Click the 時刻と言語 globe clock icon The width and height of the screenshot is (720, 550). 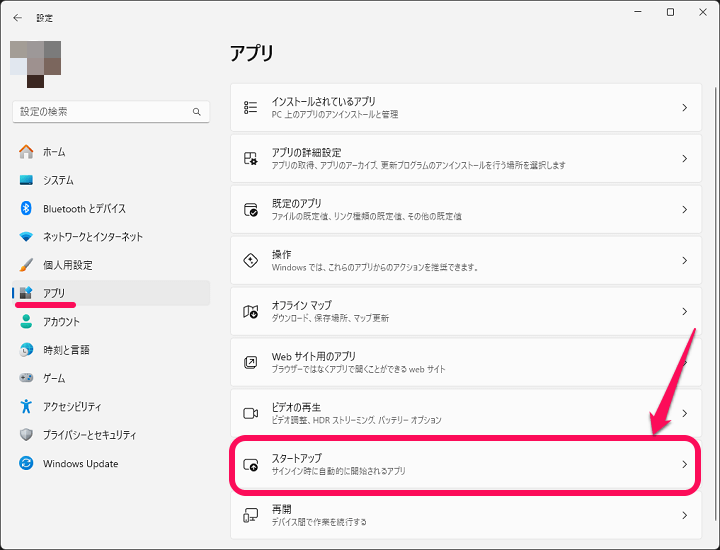[x=26, y=350]
